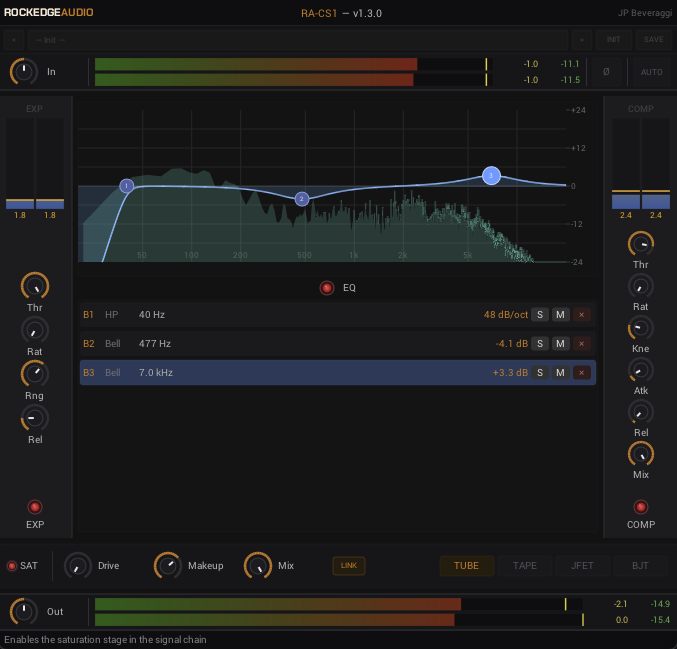Toggle the EXP enable LED
The width and height of the screenshot is (677, 649).
tap(35, 507)
